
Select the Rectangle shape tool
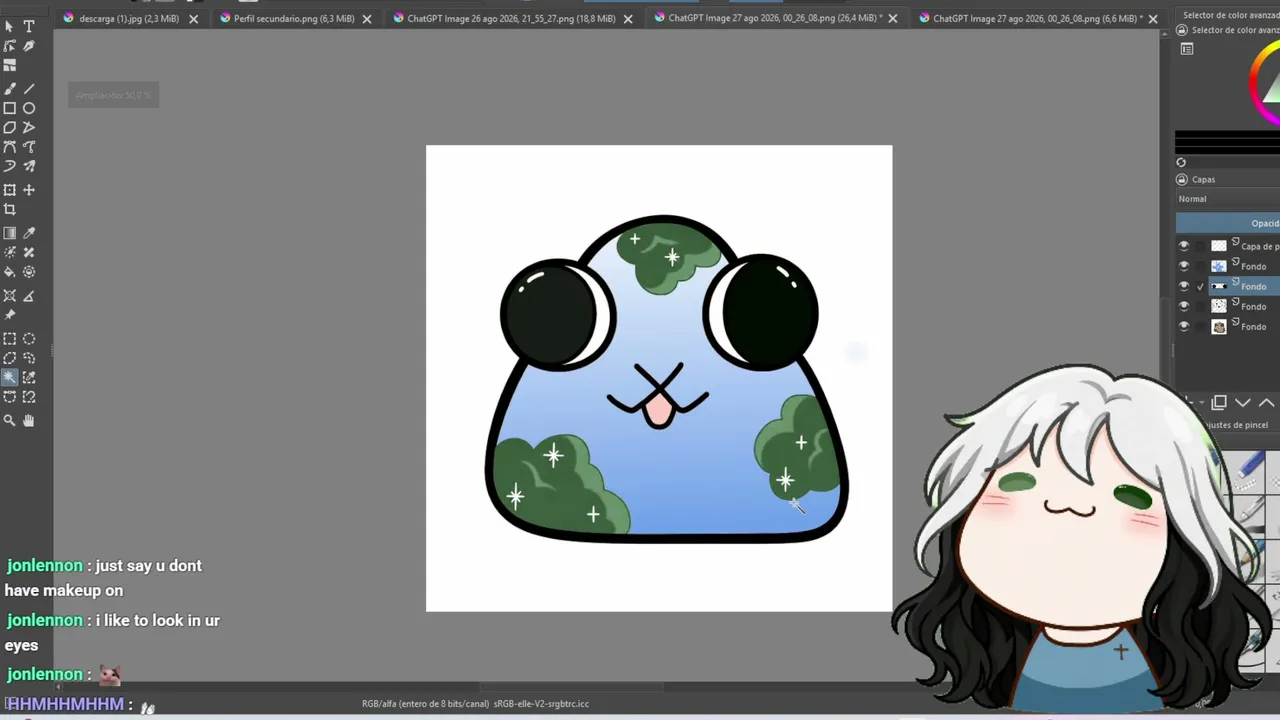pos(10,108)
